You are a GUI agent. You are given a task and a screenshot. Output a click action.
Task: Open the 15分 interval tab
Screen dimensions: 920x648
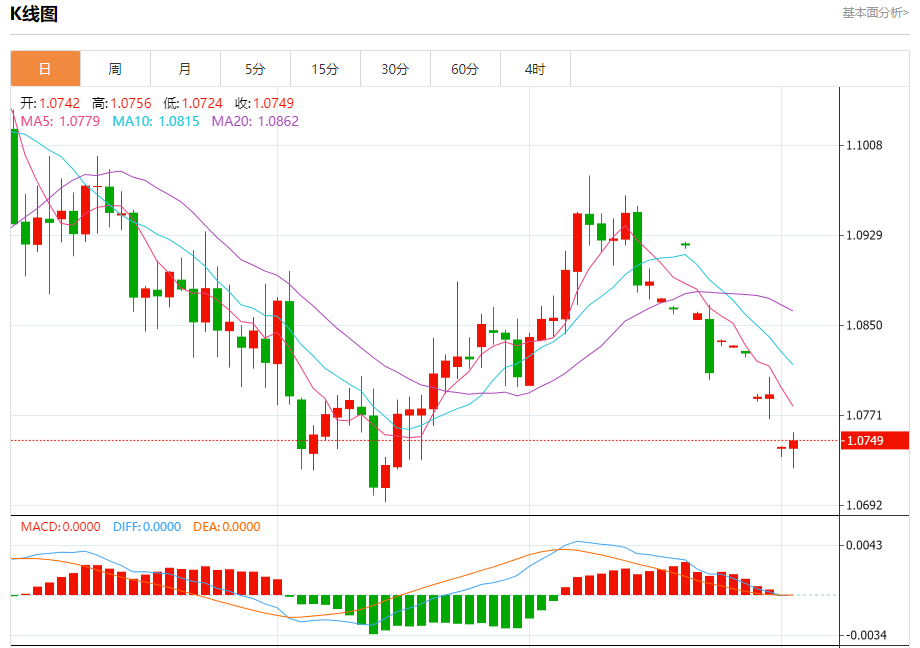(325, 69)
